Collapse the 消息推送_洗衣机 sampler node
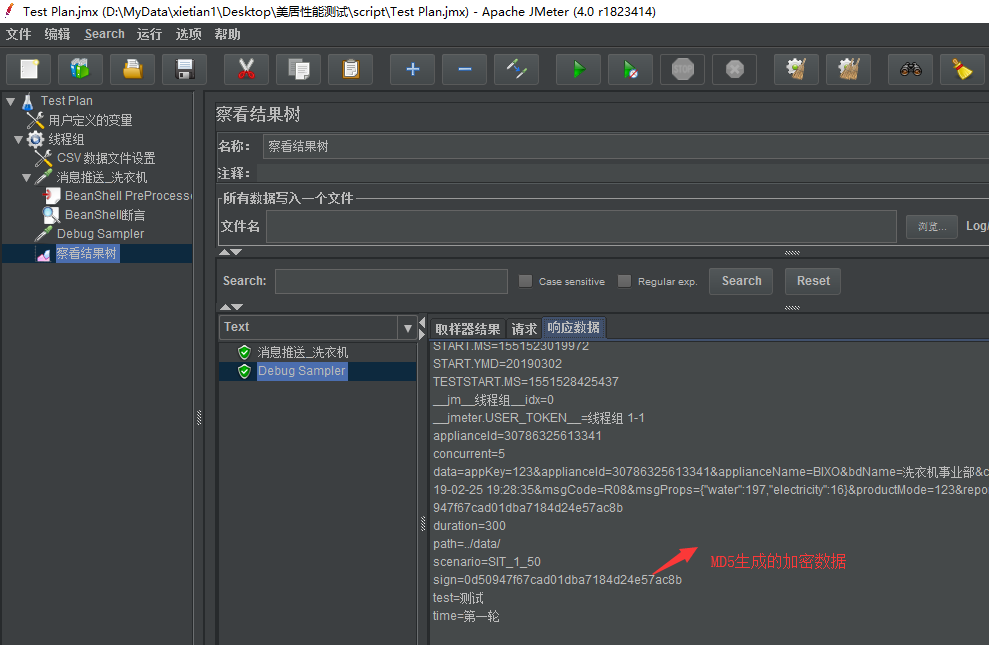Viewport: 989px width, 645px height. click(x=26, y=178)
